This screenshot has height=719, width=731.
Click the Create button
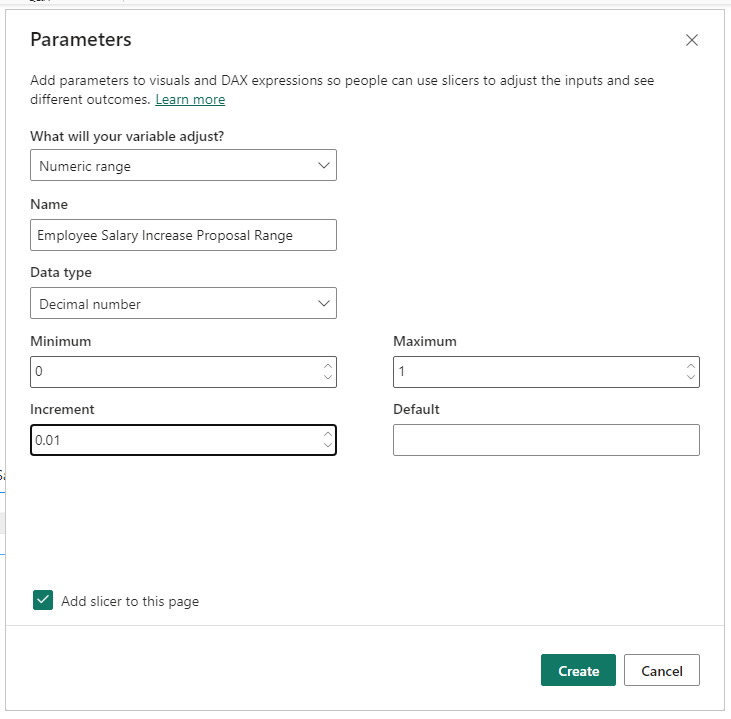click(578, 670)
